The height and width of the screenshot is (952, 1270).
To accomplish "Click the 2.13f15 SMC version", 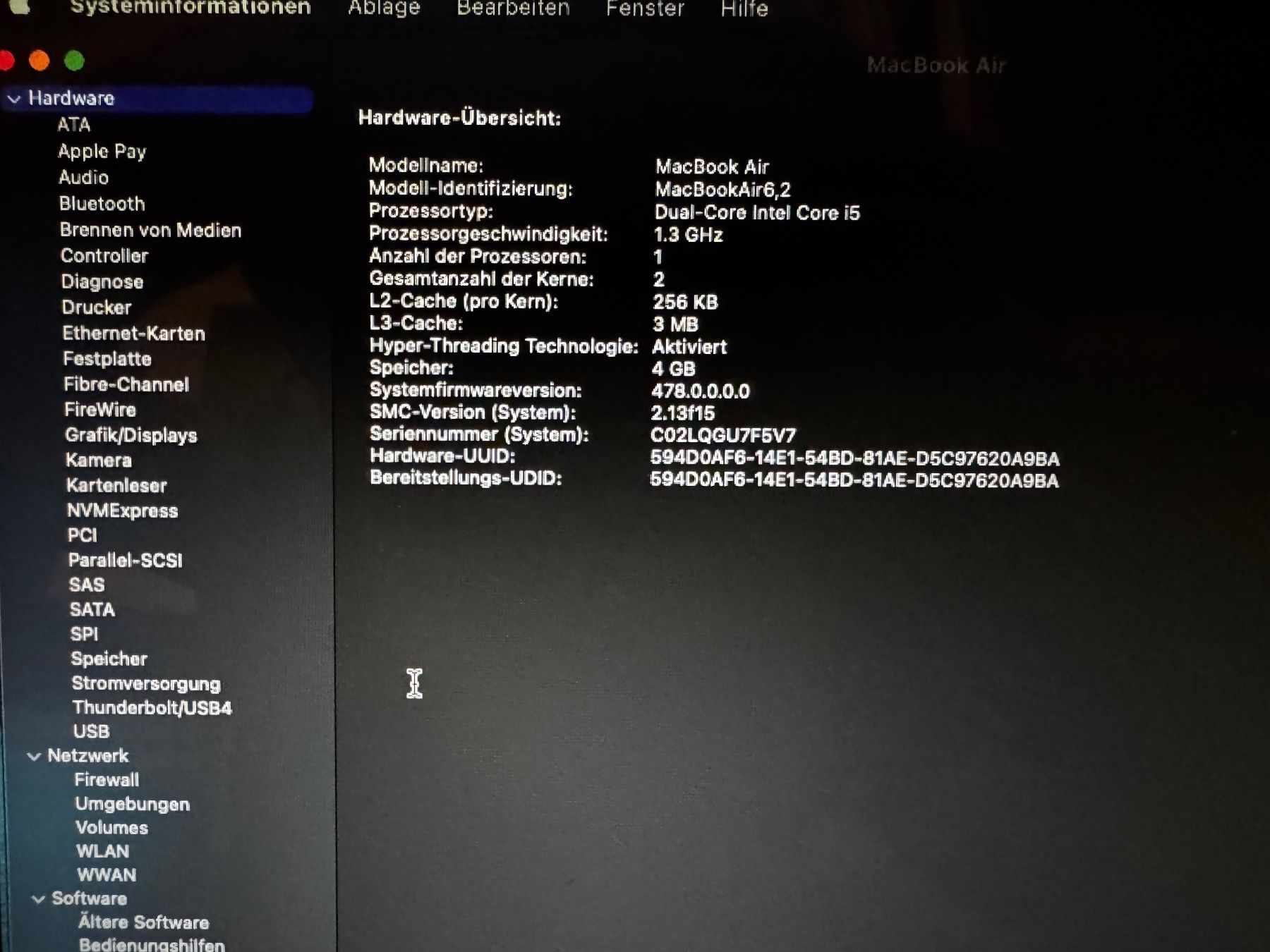I will pos(682,413).
